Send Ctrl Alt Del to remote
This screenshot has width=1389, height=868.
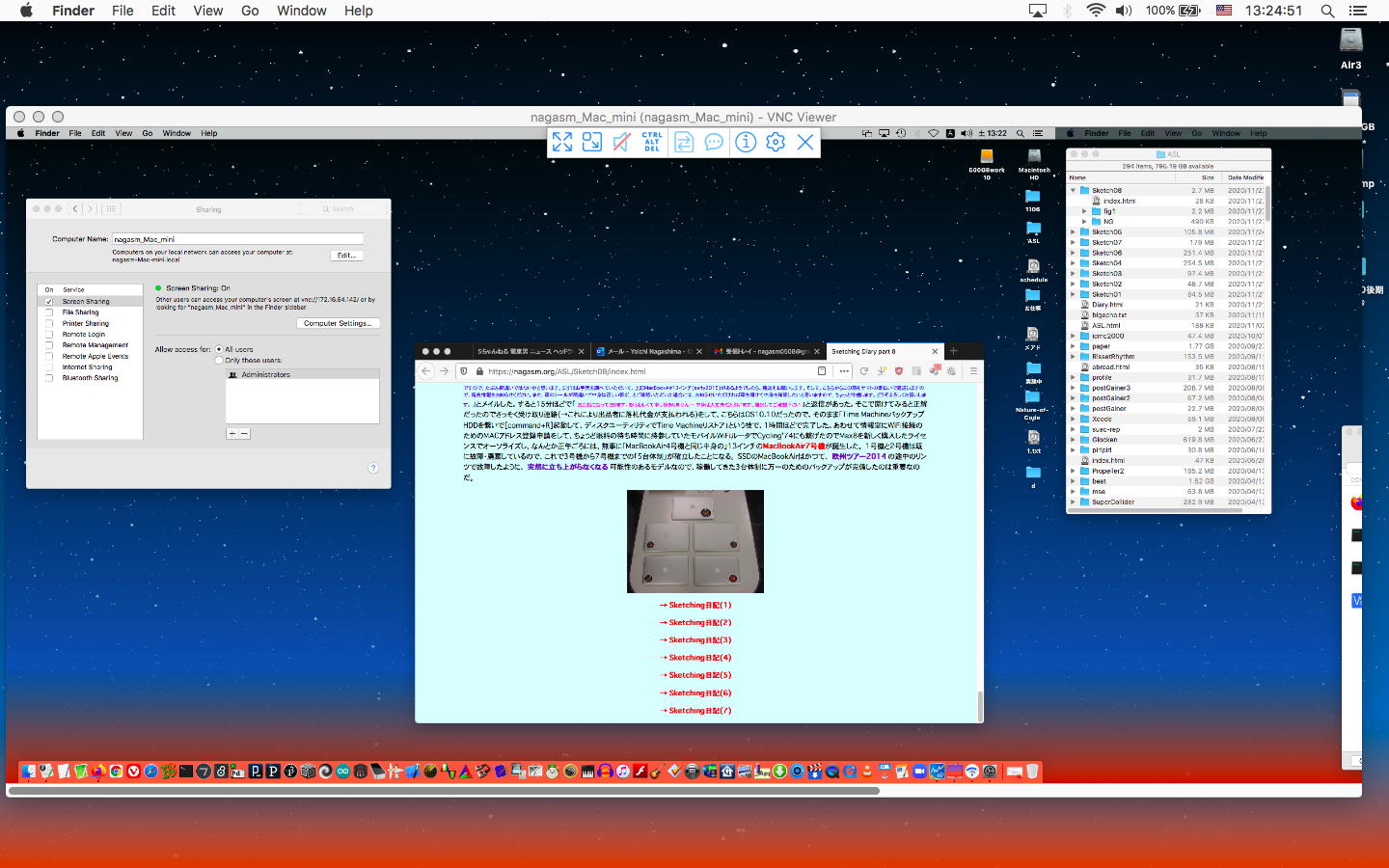[x=652, y=143]
